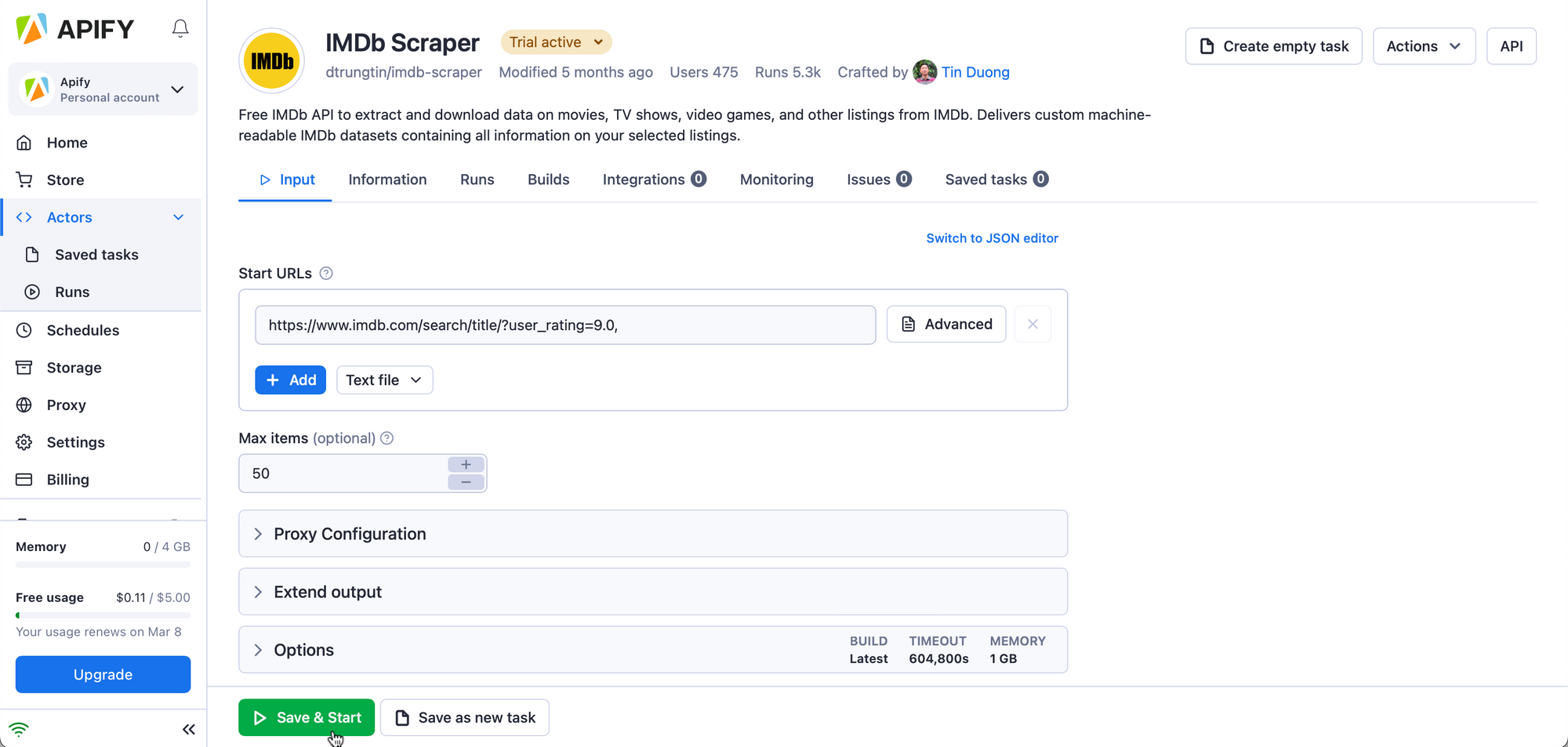Screen dimensions: 1568x747
Task: Open Proxy globe icon
Action: pyautogui.click(x=24, y=405)
